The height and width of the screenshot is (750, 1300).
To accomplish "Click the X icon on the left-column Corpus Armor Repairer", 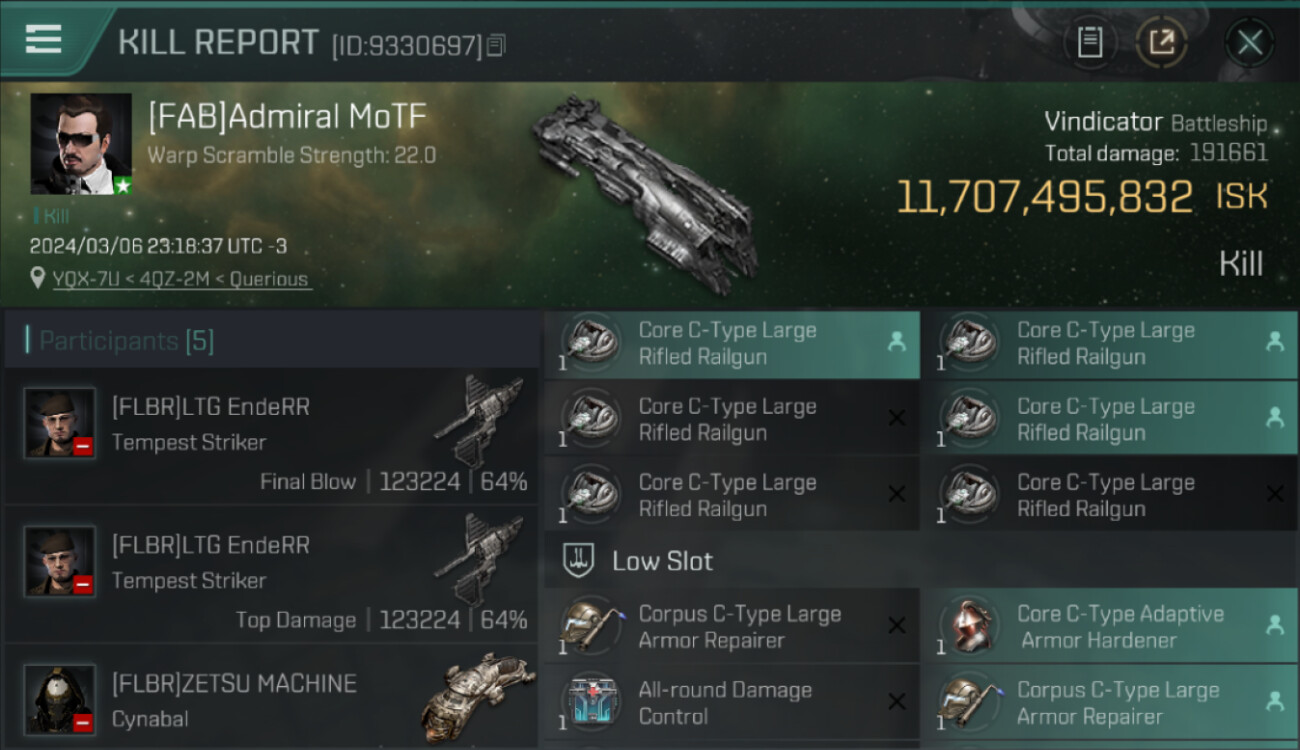I will [x=896, y=625].
